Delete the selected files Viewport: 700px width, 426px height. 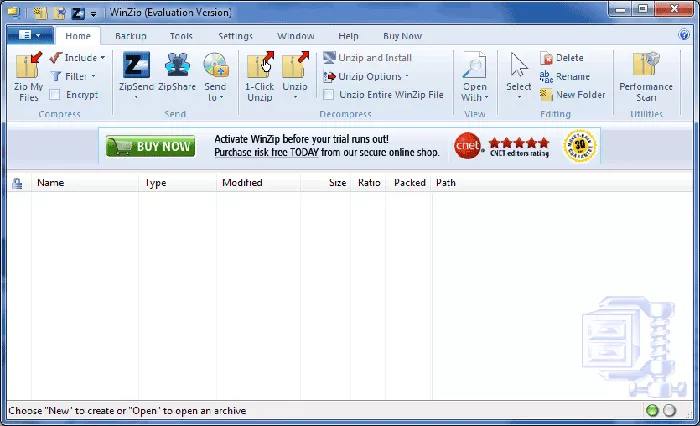point(562,58)
